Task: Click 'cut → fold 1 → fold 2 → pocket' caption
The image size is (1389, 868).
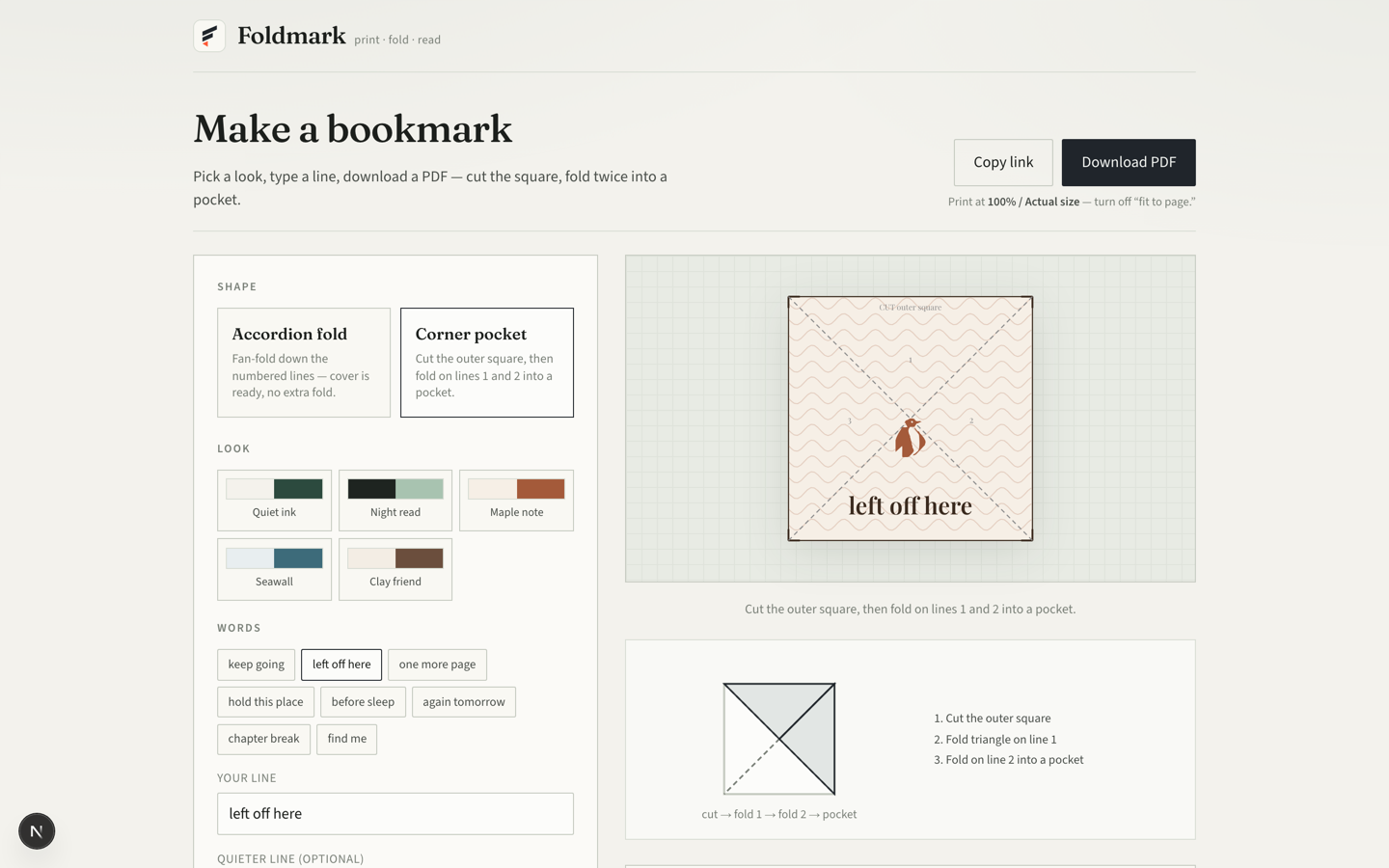Action: [779, 815]
